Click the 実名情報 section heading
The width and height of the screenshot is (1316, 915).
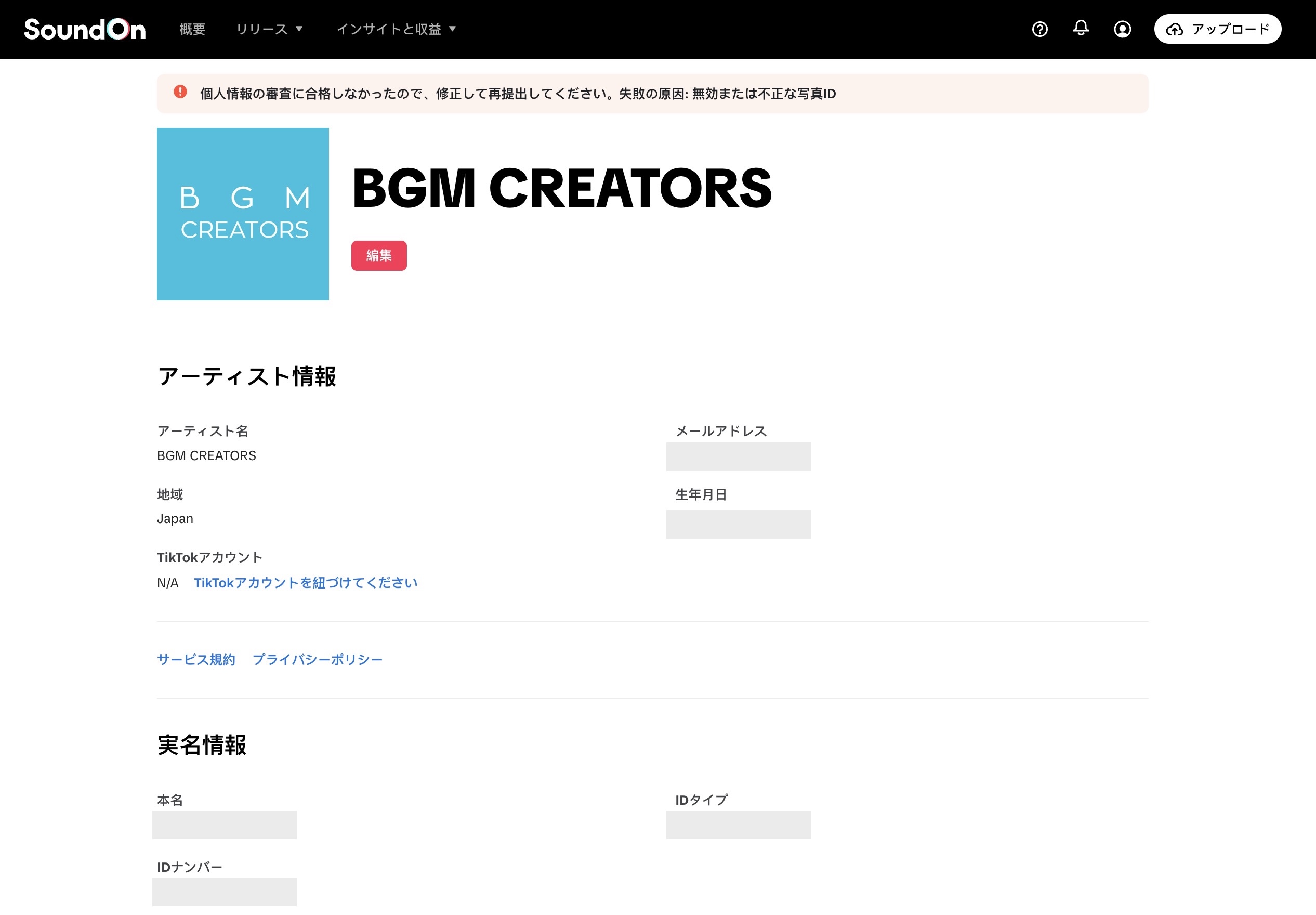(x=202, y=746)
